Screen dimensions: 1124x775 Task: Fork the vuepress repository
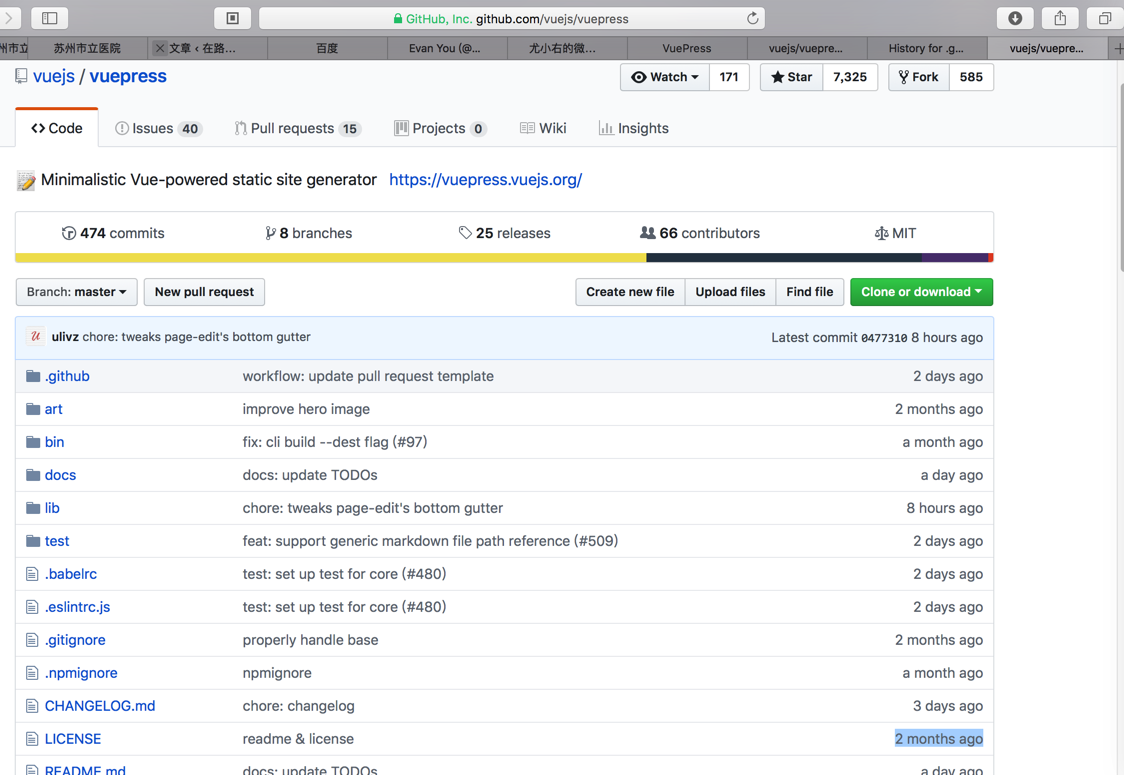pos(918,77)
